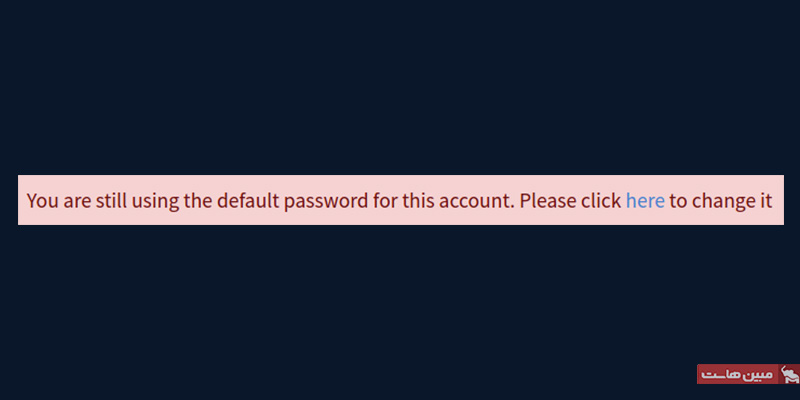Click the dark navy area above the banner
This screenshot has height=400, width=800.
pos(400,87)
